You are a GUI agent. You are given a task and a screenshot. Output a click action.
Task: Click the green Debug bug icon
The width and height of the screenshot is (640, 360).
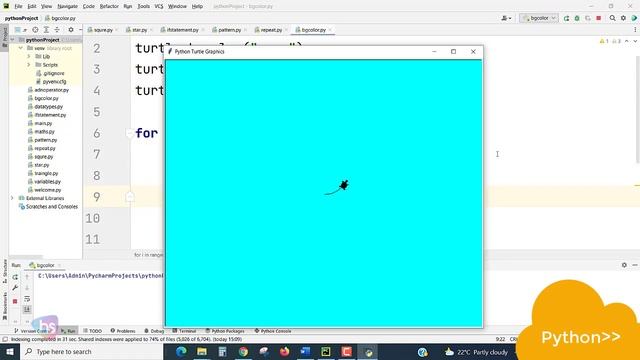[577, 18]
